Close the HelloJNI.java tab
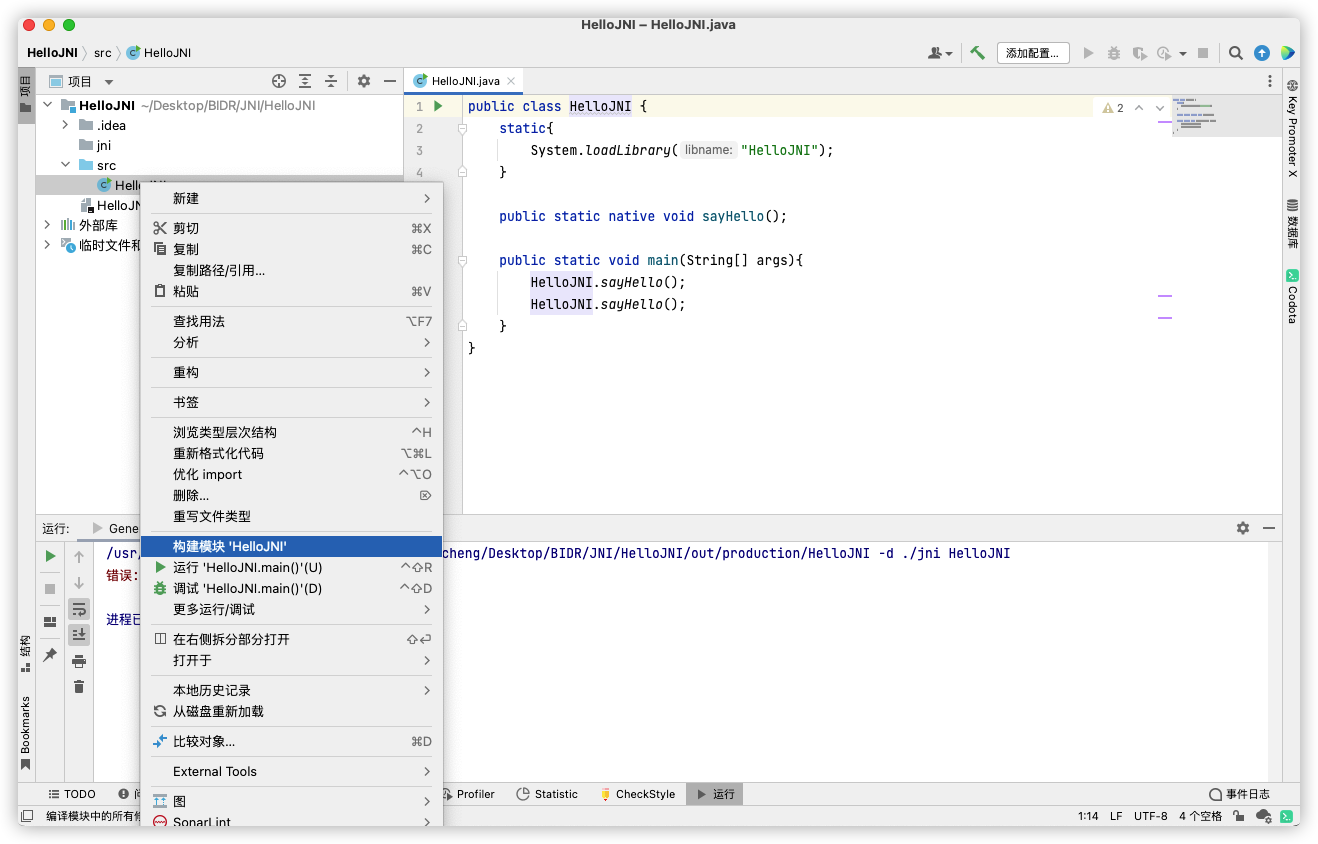Image resolution: width=1318 pixels, height=844 pixels. pyautogui.click(x=511, y=81)
